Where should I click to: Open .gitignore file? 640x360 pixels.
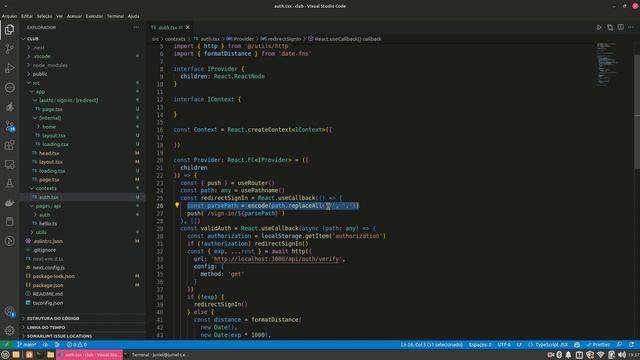[x=44, y=250]
